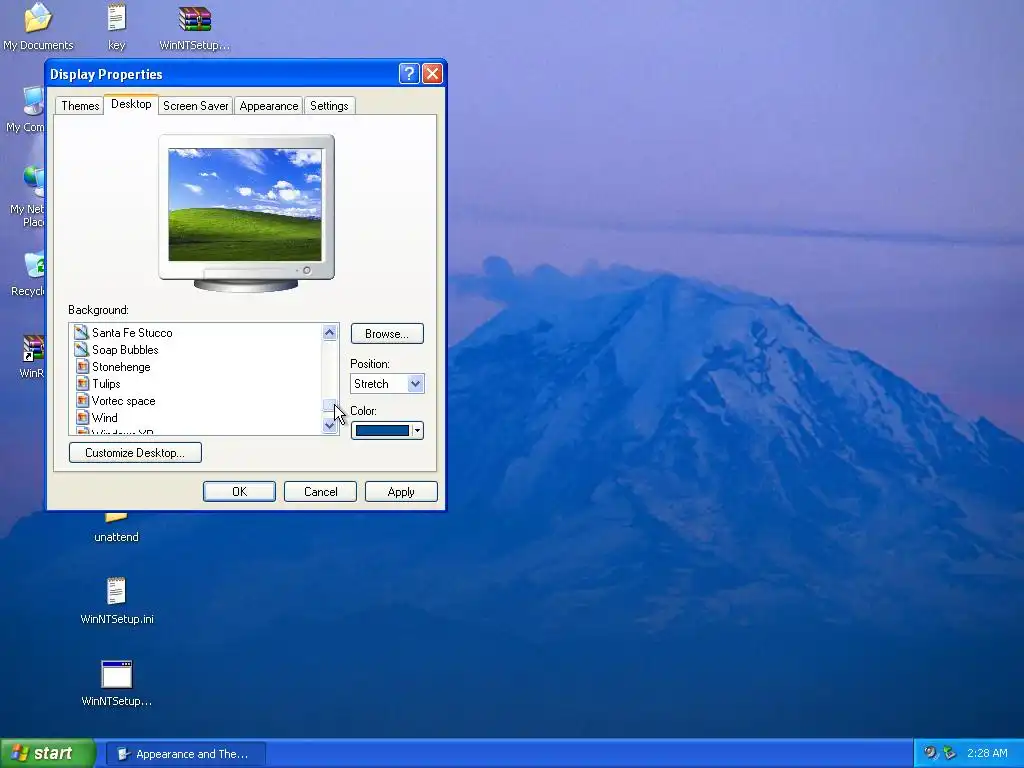Screen dimensions: 1024x768
Task: Click the monitor wallpaper preview
Action: pyautogui.click(x=245, y=204)
